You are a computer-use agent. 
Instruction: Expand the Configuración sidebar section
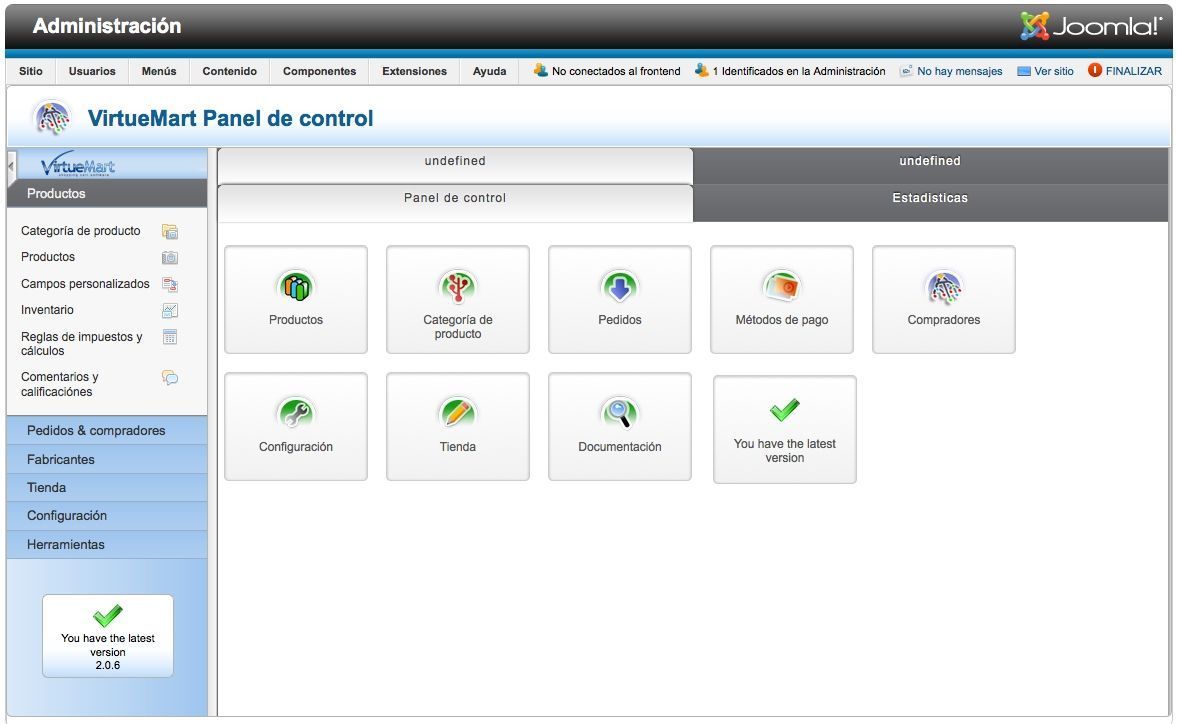(x=107, y=516)
